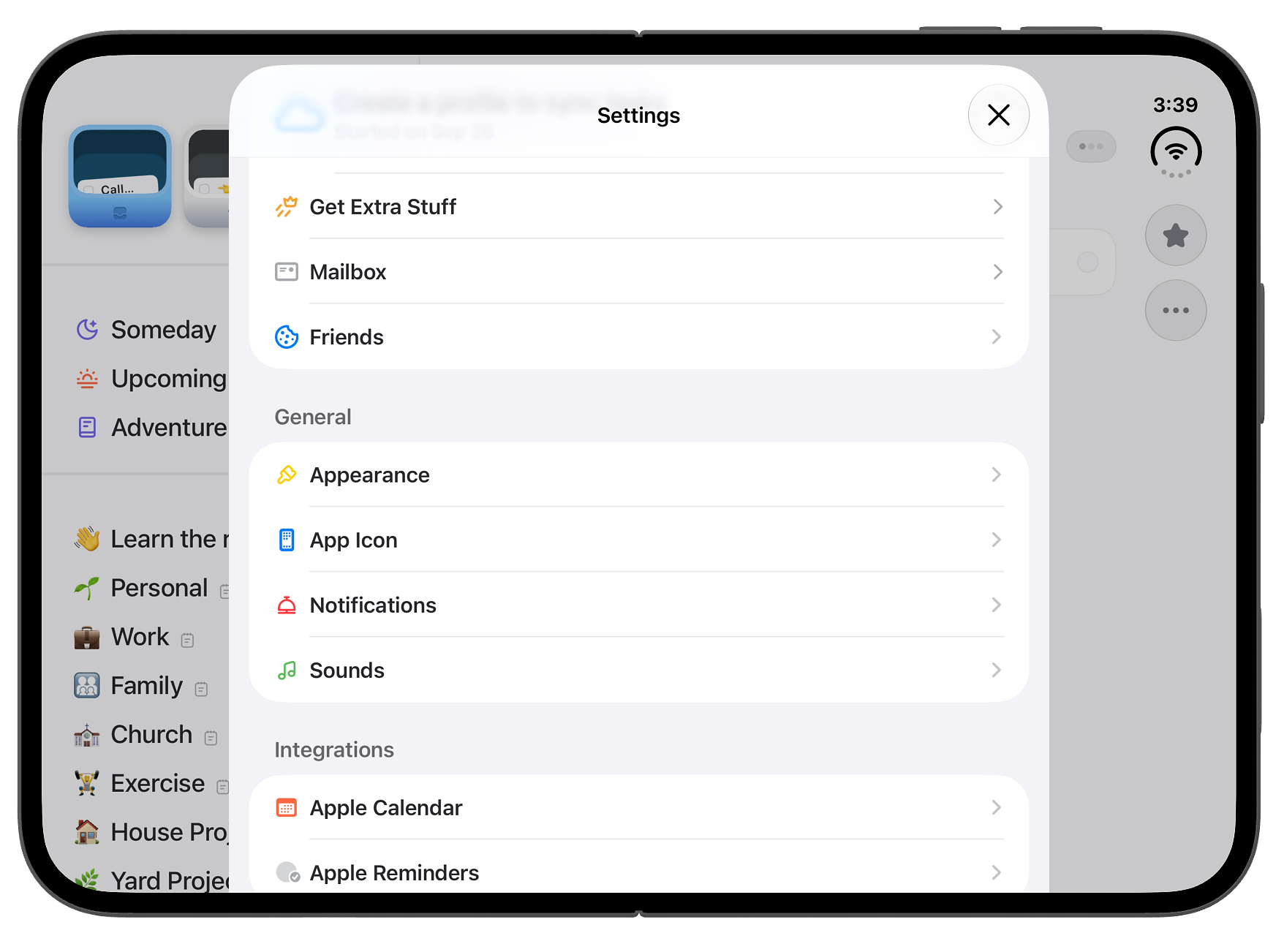1284x952 pixels.
Task: Click the Upcoming sunrise icon
Action: (87, 379)
